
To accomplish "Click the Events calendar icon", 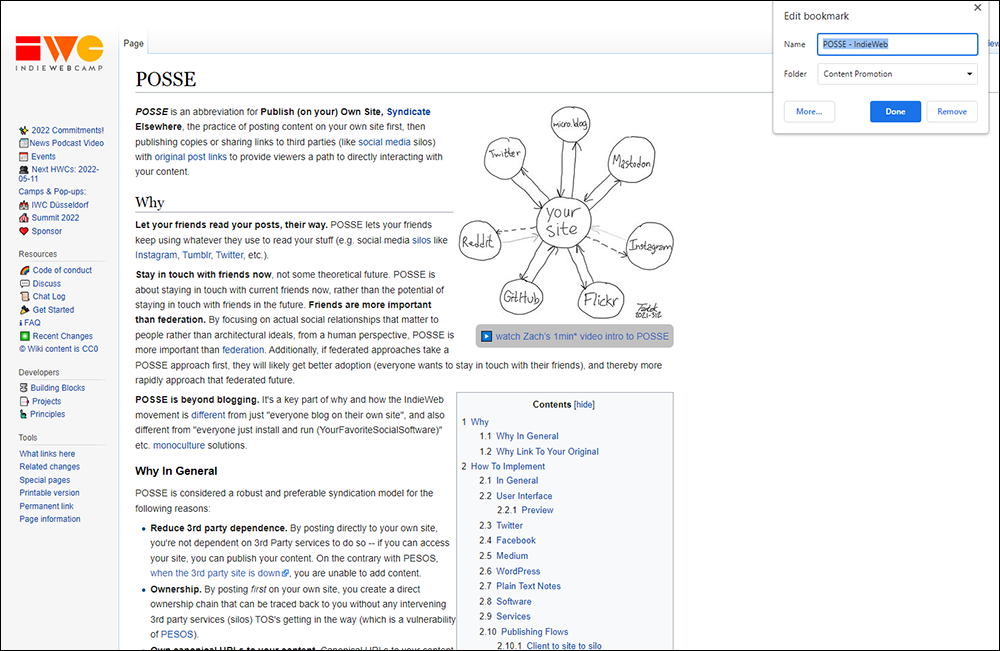I will 24,156.
